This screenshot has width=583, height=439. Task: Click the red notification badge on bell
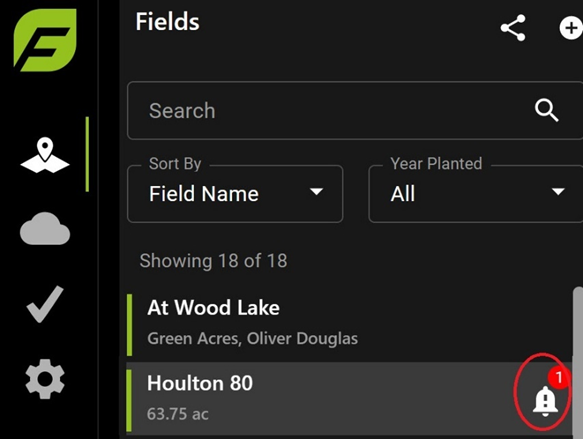(558, 378)
